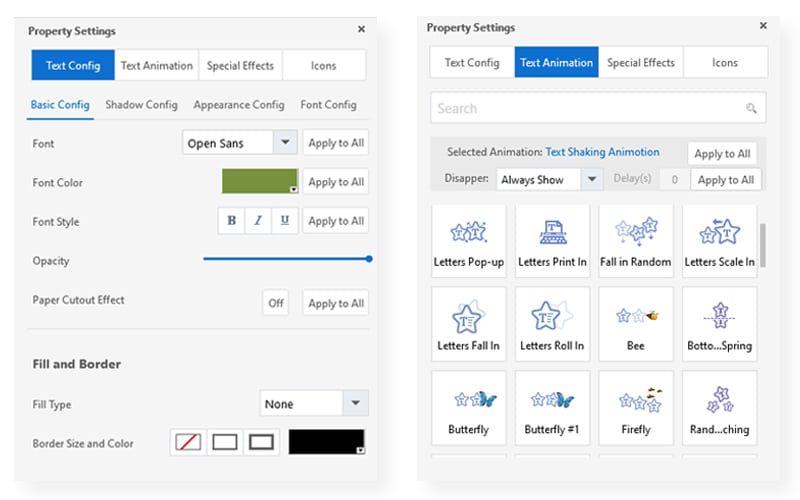This screenshot has width=800, height=500.
Task: Open the Font dropdown showing Open Sans
Action: [240, 143]
